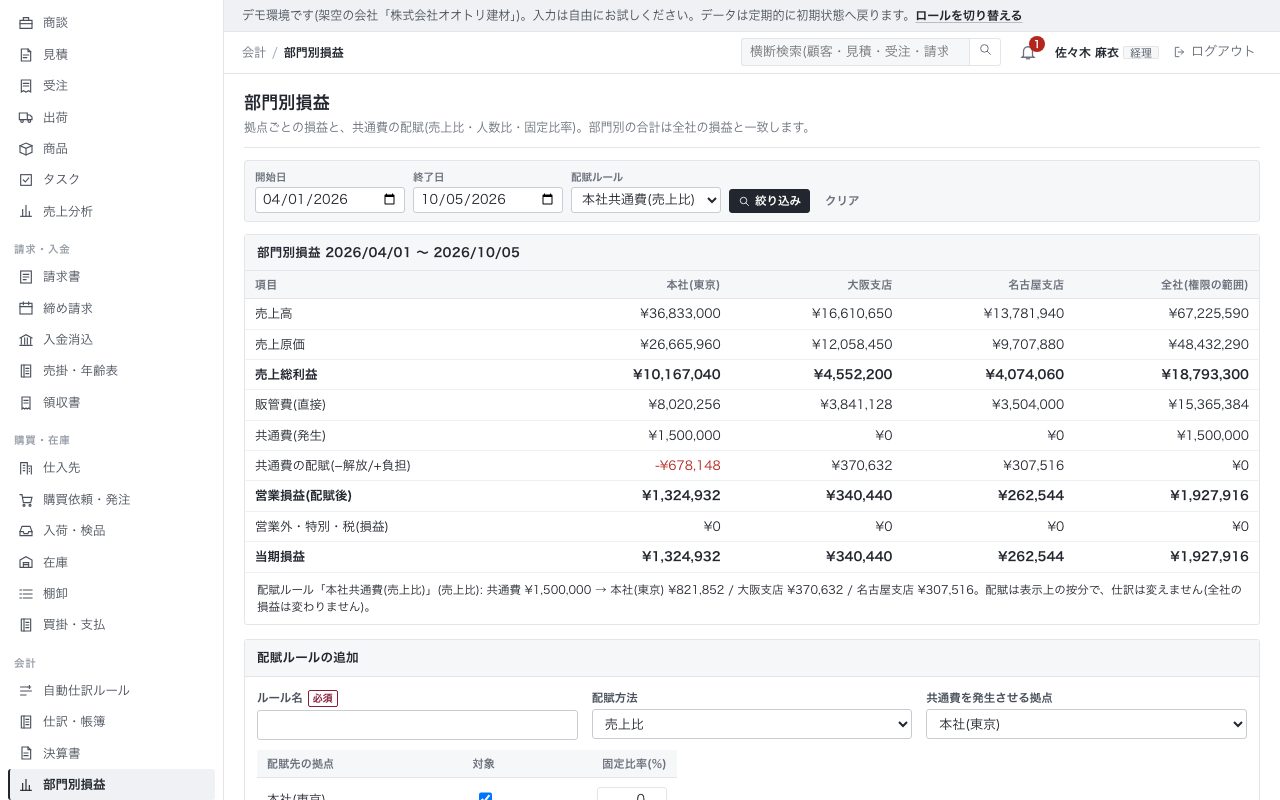Click the 仕入先 building icon

tap(26, 467)
